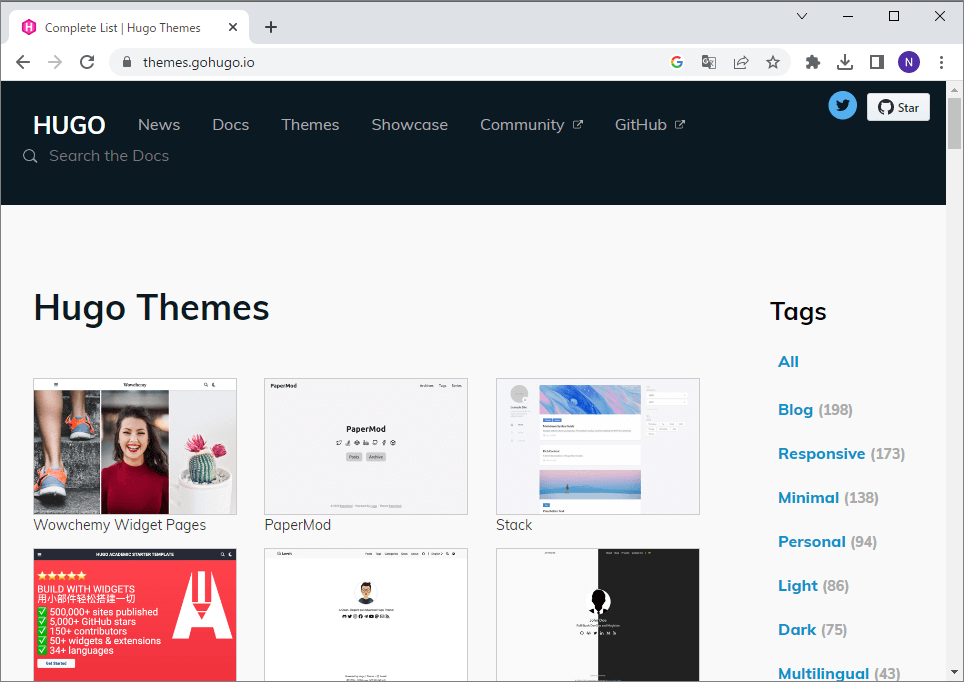Open the Chrome three-dot menu
This screenshot has width=964, height=682.
(x=941, y=62)
